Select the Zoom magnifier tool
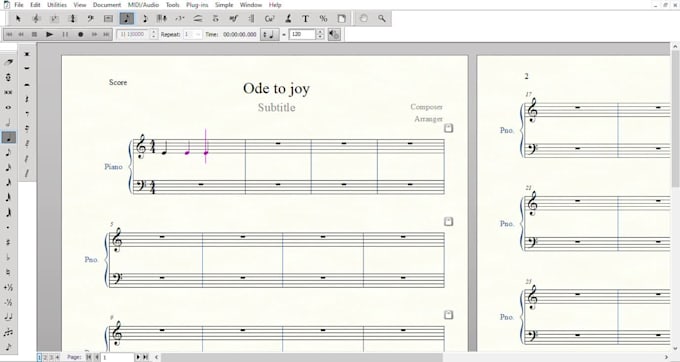Image resolution: width=680 pixels, height=362 pixels. coord(382,18)
